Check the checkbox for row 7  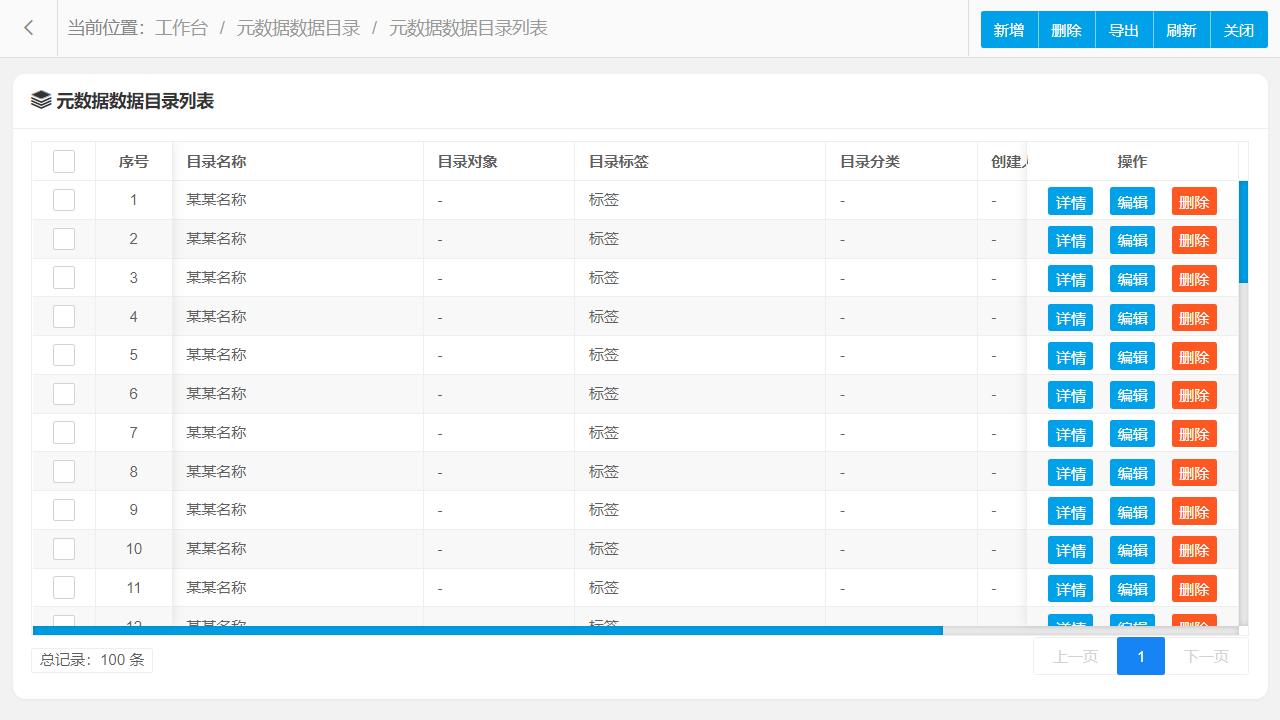64,433
